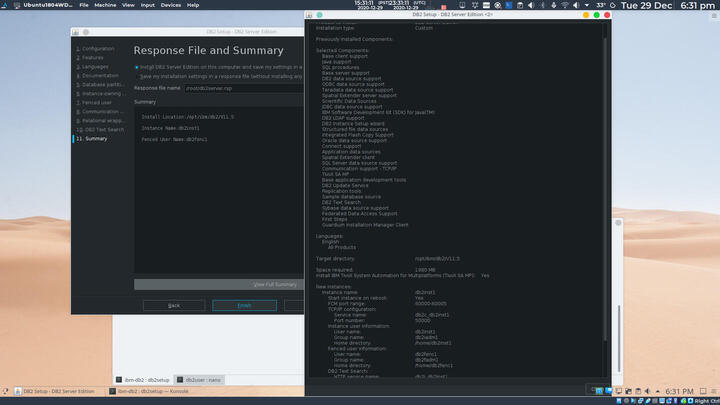The width and height of the screenshot is (720, 405).
Task: Expand the dropdown arrow in macOS menu bar
Action: [x=587, y=5]
